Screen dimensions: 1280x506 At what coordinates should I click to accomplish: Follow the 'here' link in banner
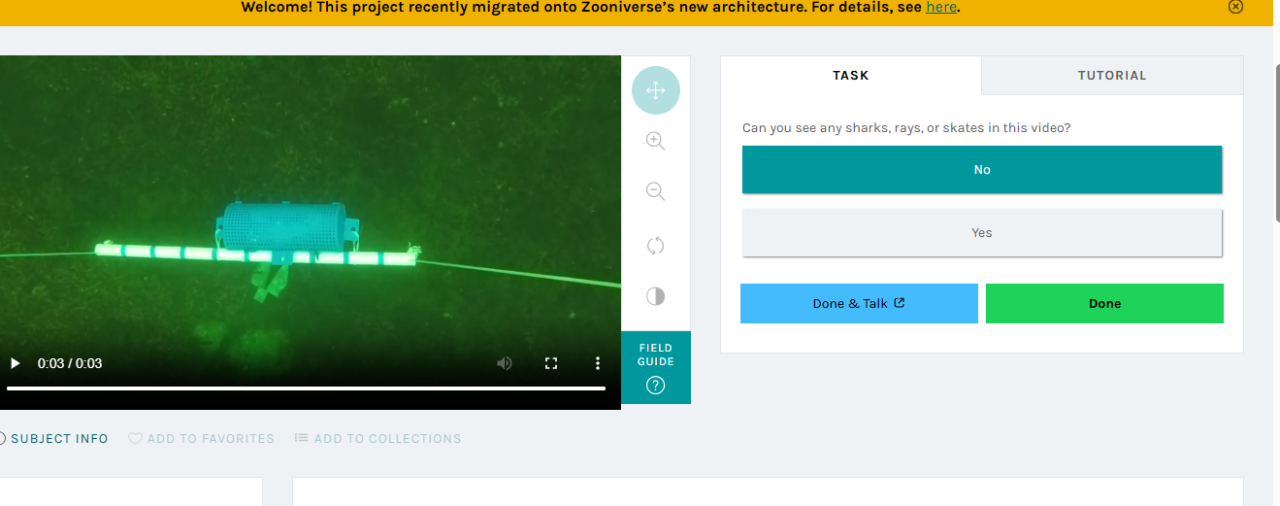tap(941, 7)
